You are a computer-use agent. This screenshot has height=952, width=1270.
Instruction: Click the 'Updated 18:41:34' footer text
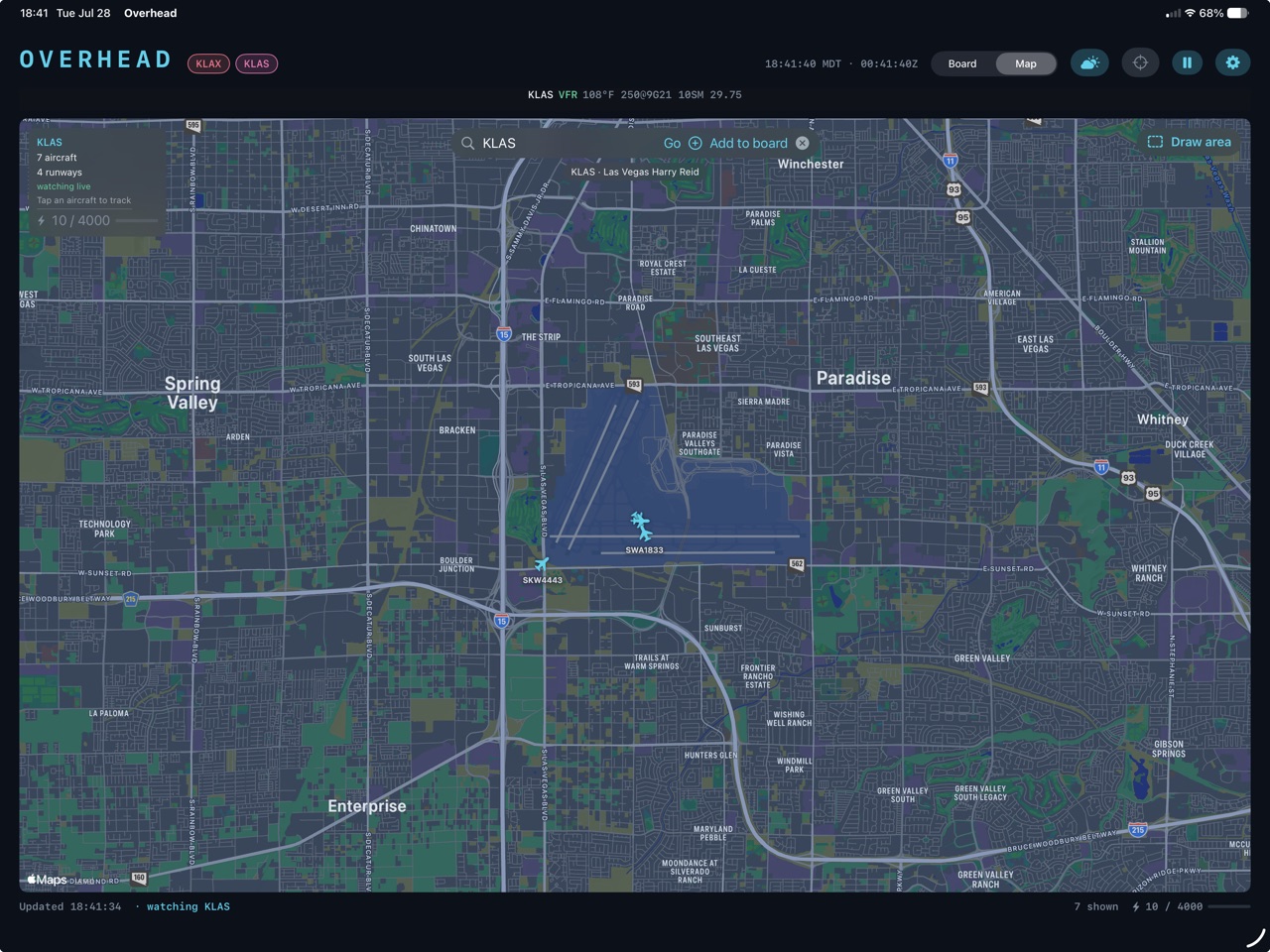pos(70,906)
